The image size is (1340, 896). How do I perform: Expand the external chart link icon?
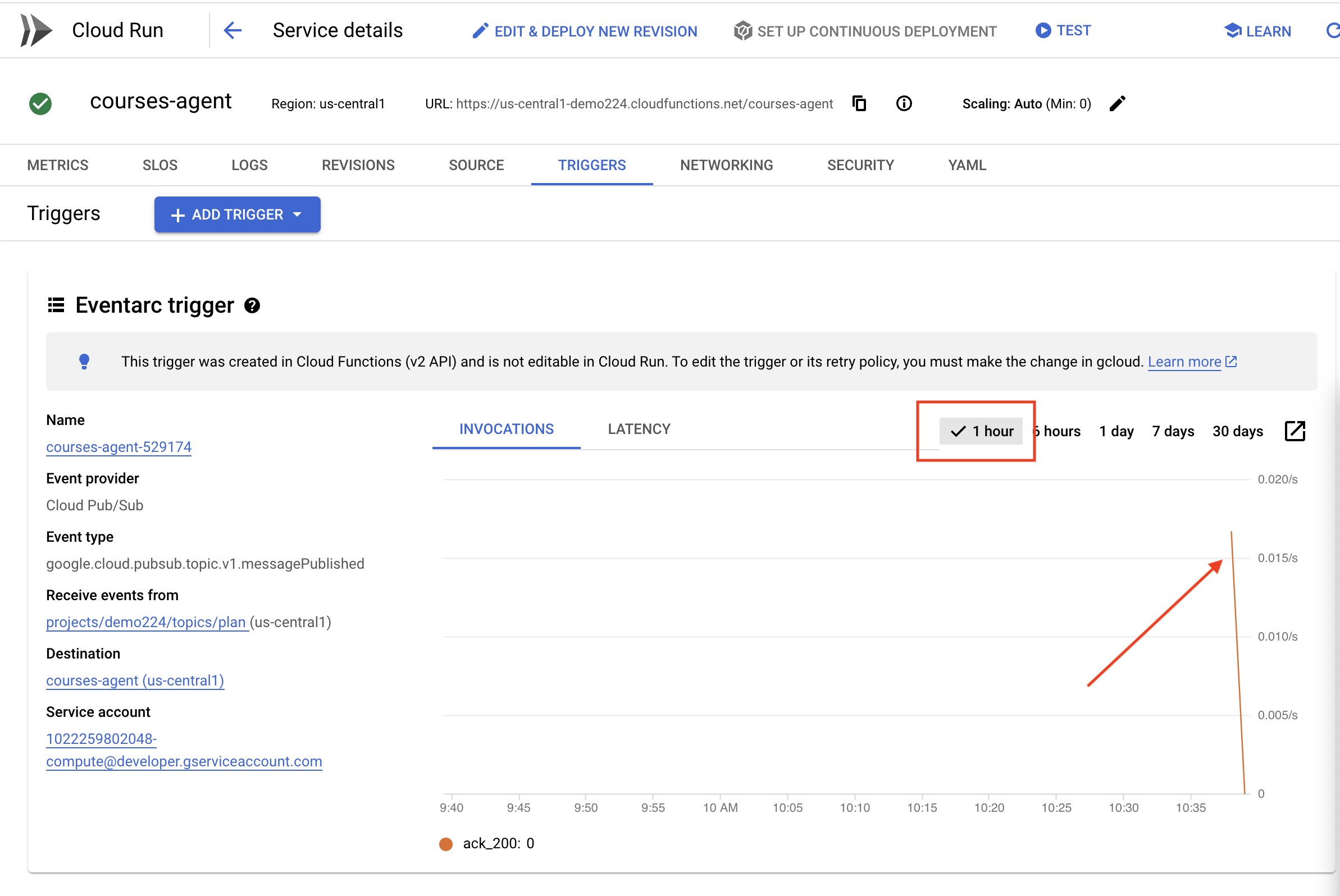(1296, 430)
